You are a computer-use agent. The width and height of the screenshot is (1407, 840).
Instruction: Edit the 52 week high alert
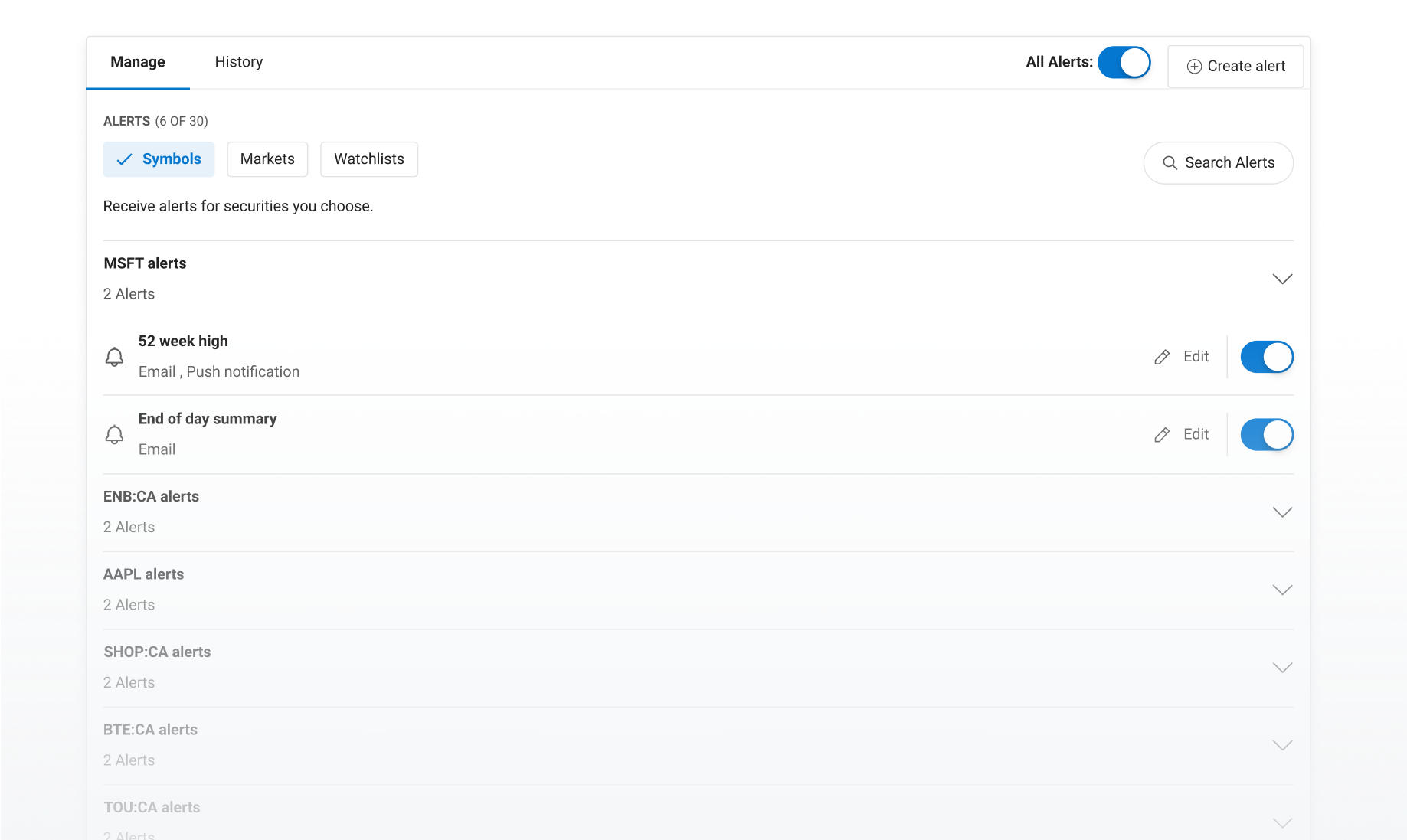coord(1181,357)
